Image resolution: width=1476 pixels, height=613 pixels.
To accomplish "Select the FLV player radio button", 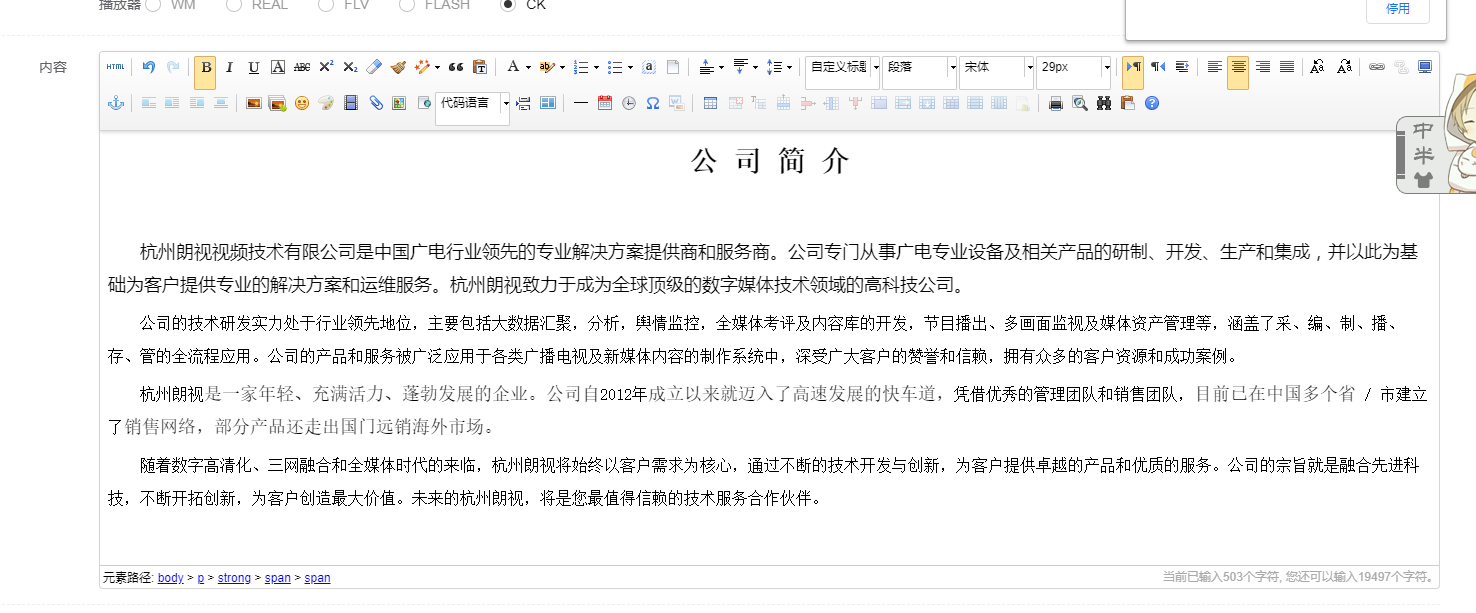I will 325,5.
